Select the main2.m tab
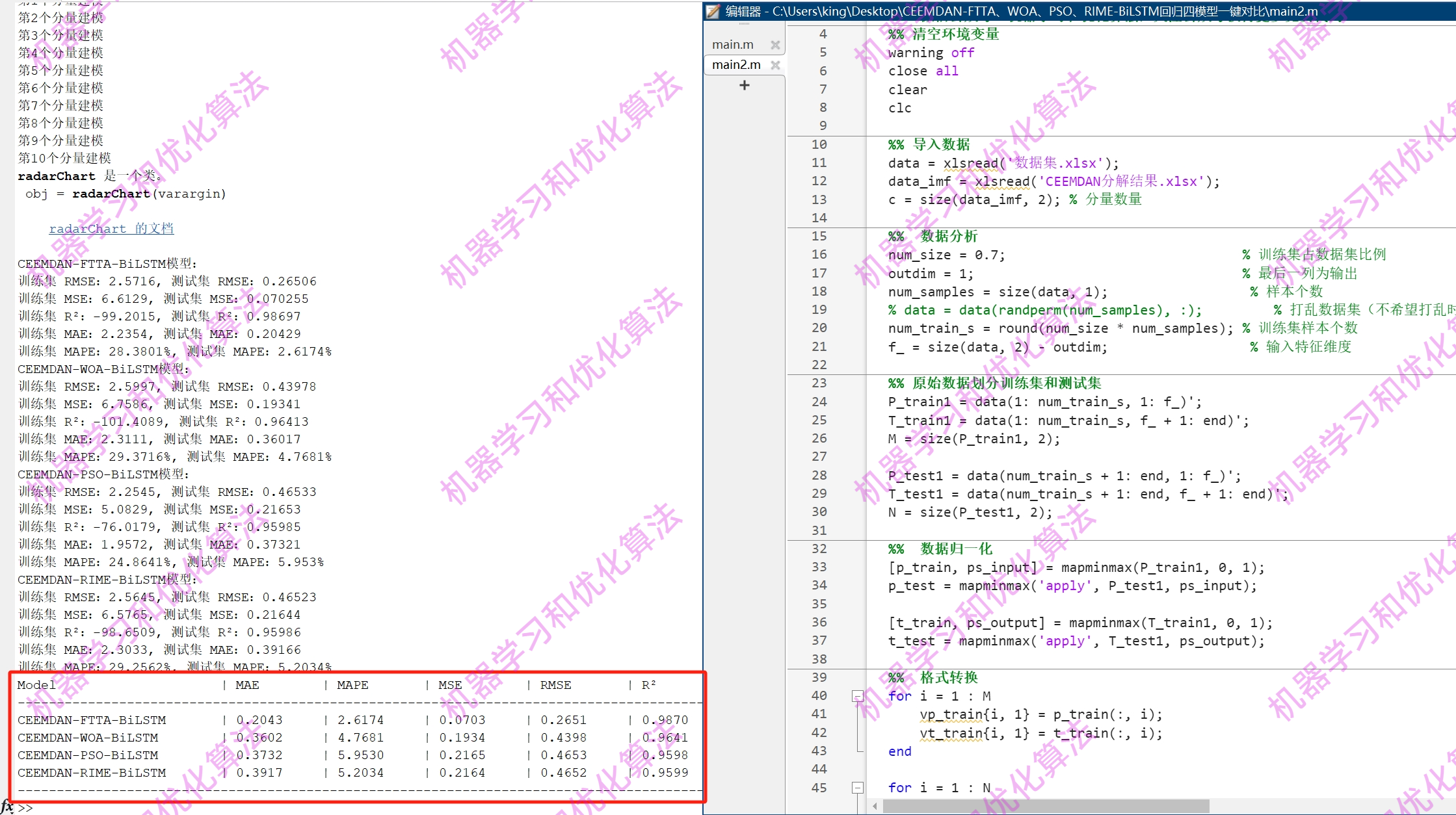 [x=736, y=65]
